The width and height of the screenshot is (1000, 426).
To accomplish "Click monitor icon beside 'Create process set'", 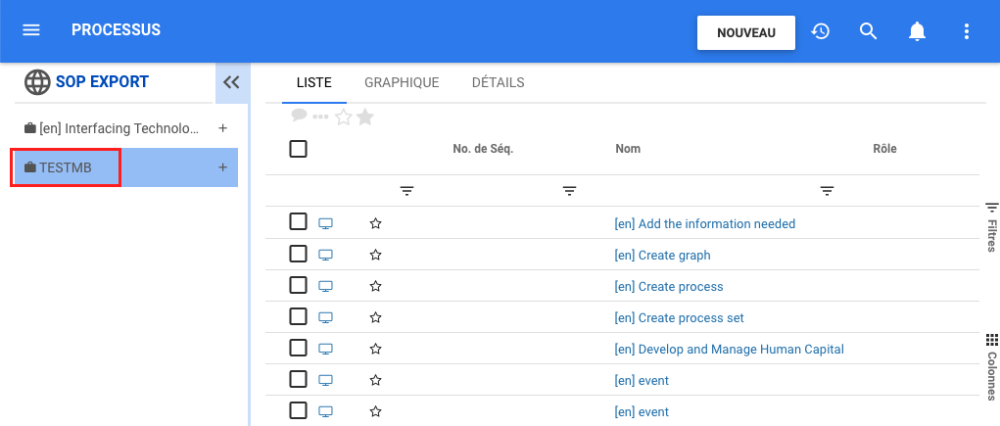I will click(325, 318).
